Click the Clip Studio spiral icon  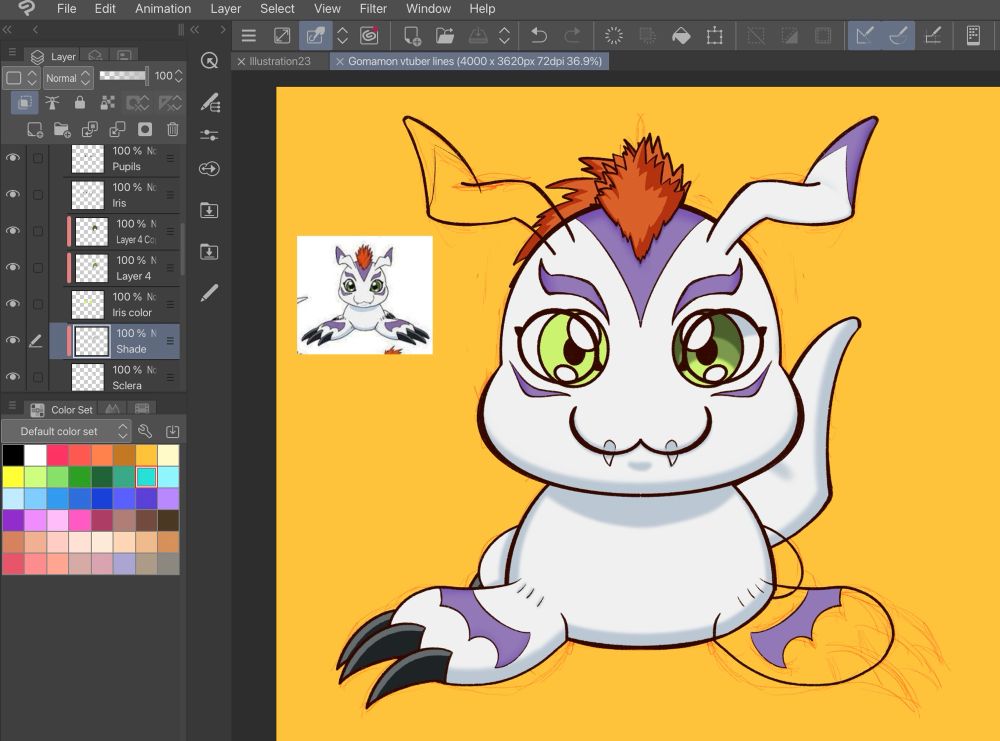369,36
